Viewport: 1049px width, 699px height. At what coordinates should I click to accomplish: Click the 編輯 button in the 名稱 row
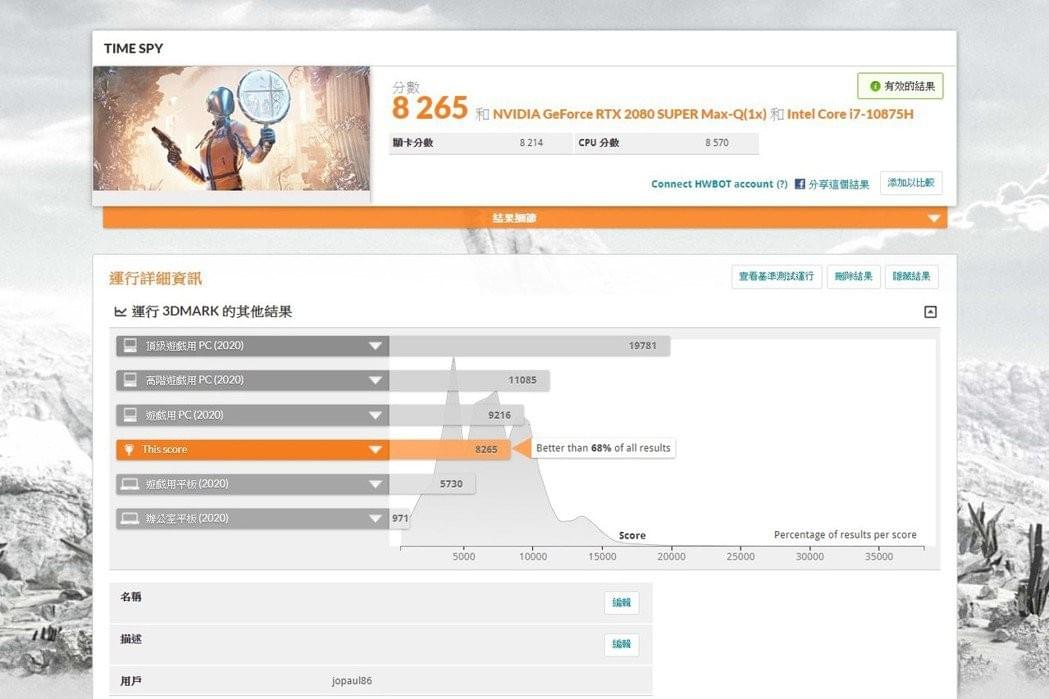(x=622, y=603)
